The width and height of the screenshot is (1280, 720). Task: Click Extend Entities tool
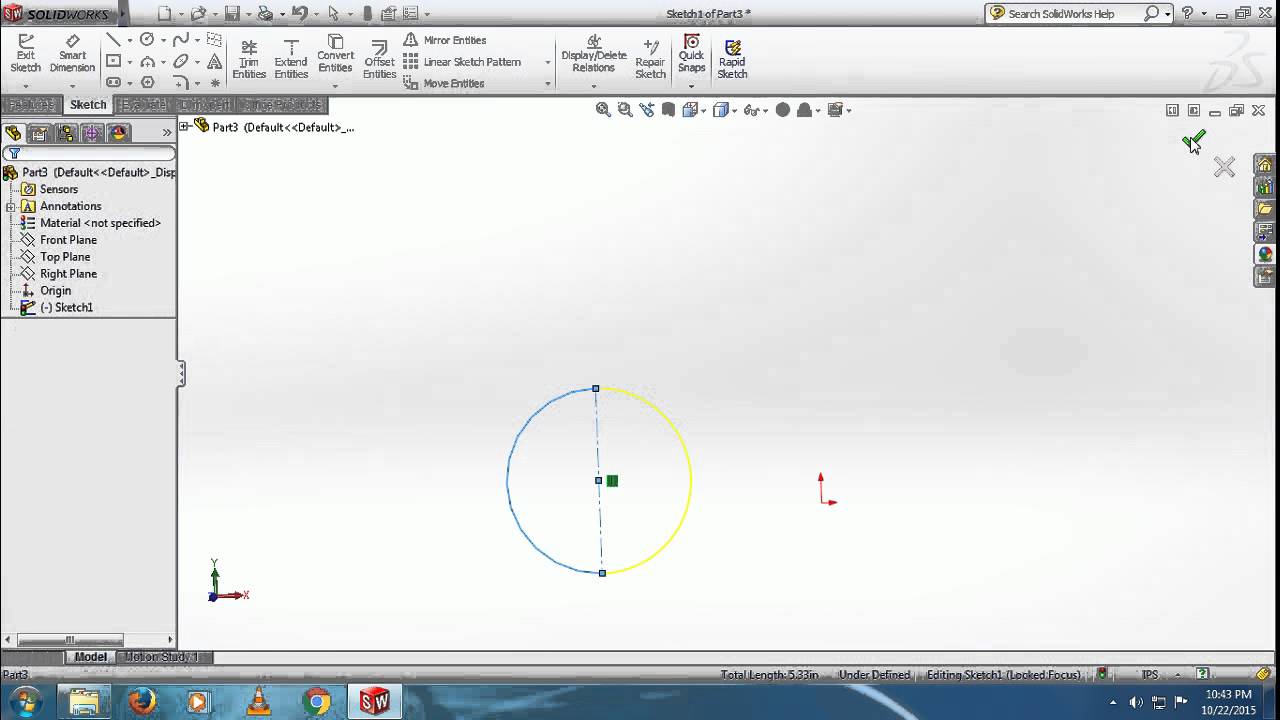291,60
